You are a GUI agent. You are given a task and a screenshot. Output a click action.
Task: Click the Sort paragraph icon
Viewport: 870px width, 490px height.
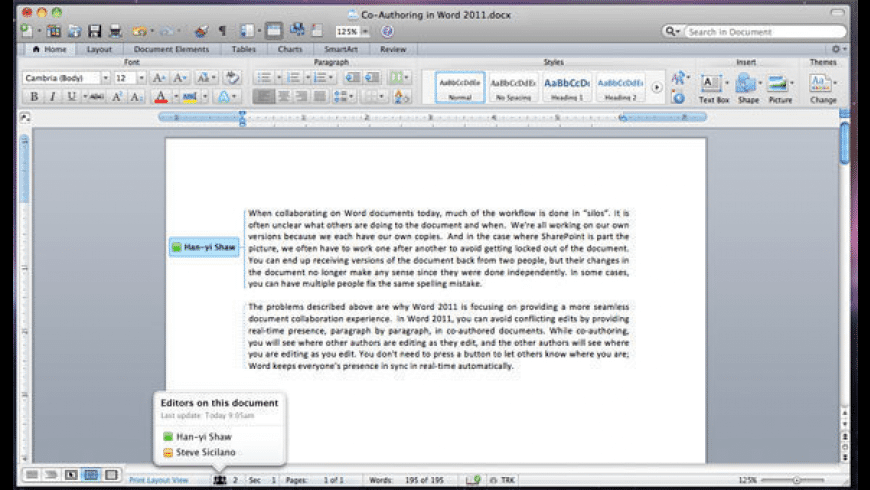coord(401,97)
